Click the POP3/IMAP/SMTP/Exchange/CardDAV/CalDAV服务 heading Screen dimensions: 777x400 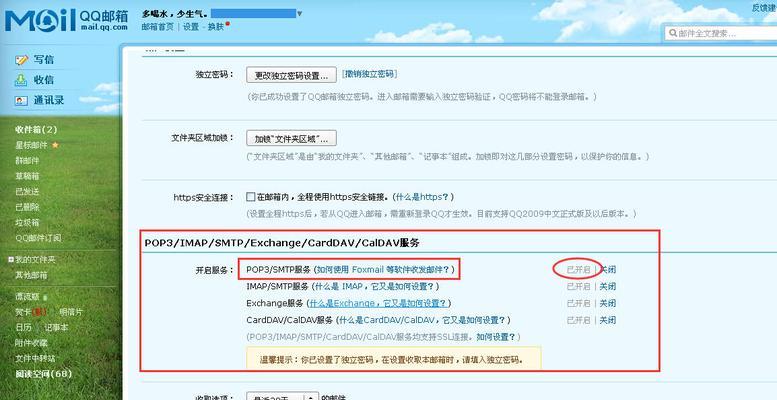point(282,243)
